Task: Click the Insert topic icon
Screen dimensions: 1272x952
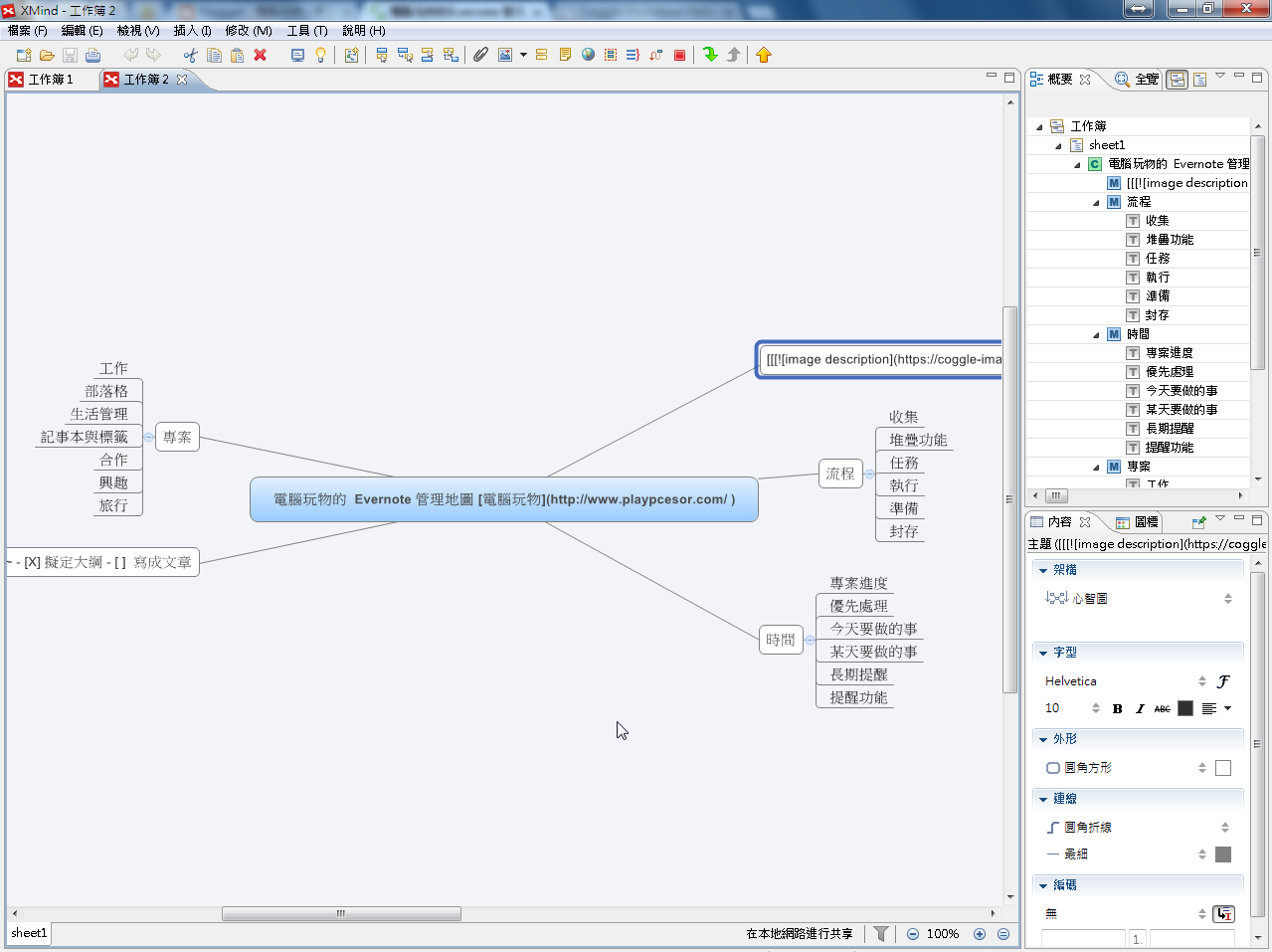Action: pyautogui.click(x=382, y=55)
